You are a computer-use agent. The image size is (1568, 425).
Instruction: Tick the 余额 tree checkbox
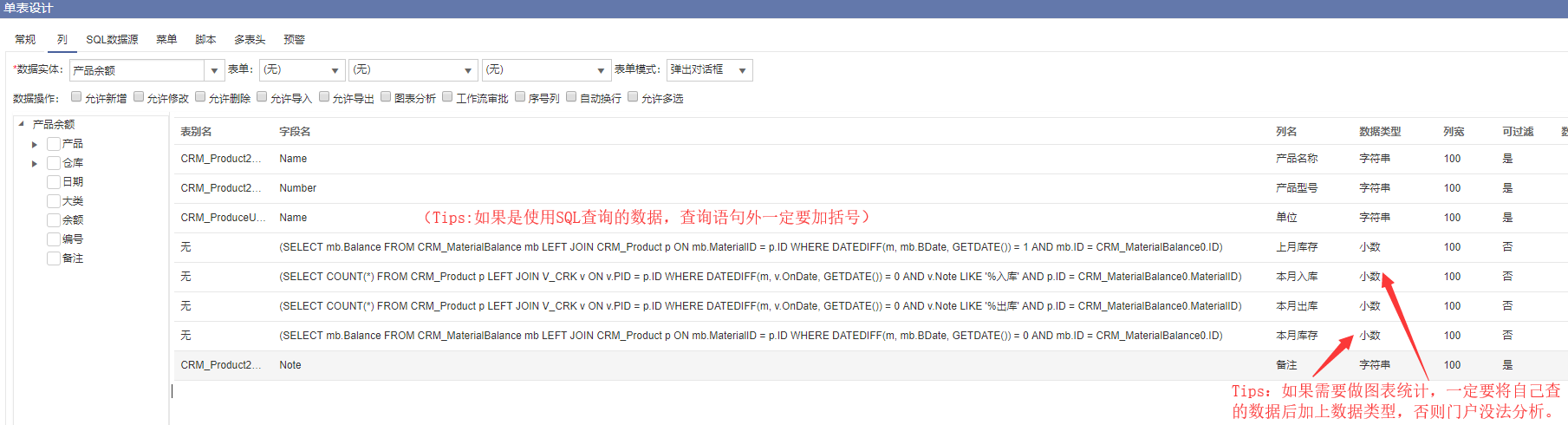(54, 220)
